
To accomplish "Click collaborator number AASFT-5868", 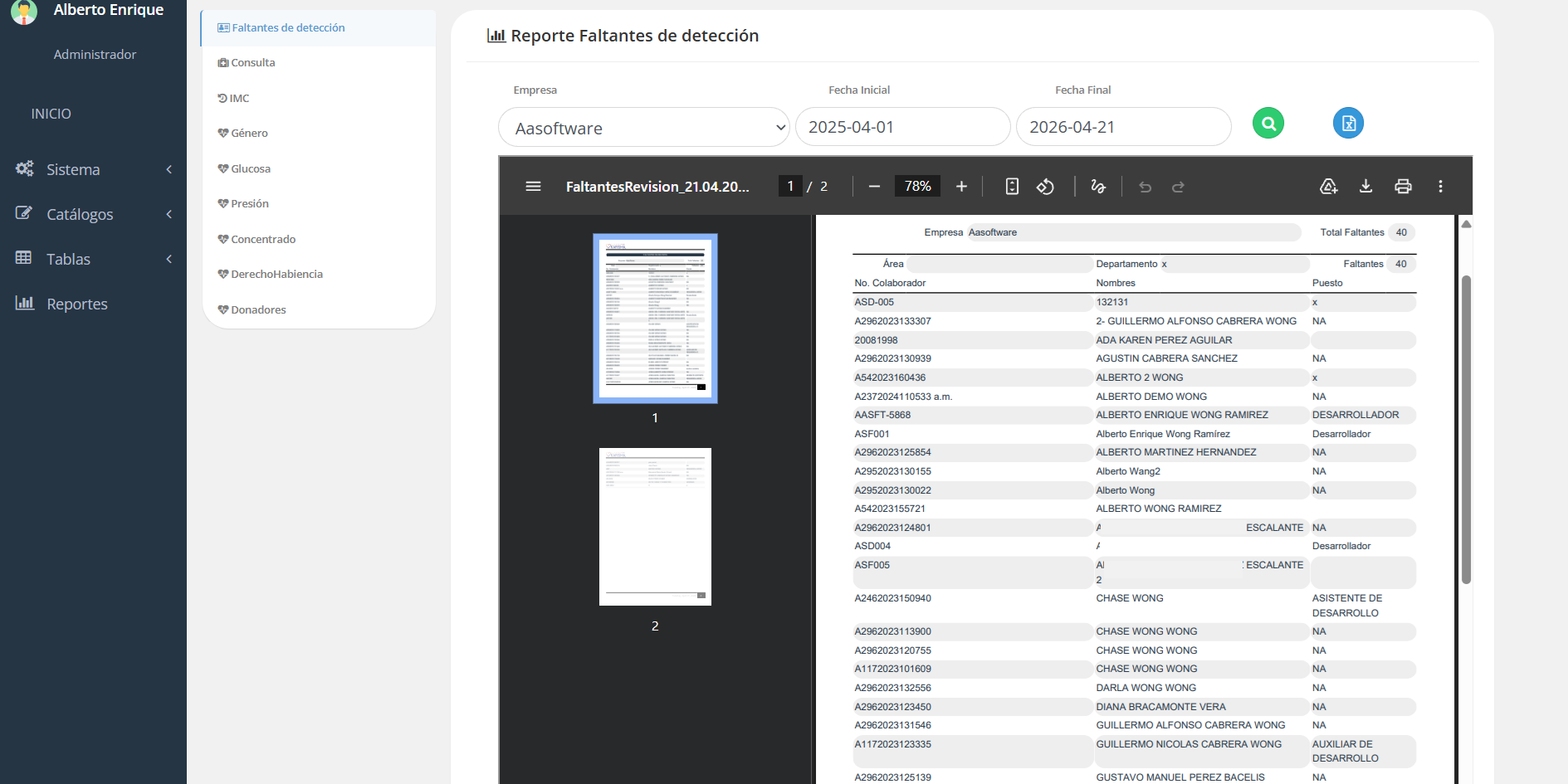I will pos(882,415).
